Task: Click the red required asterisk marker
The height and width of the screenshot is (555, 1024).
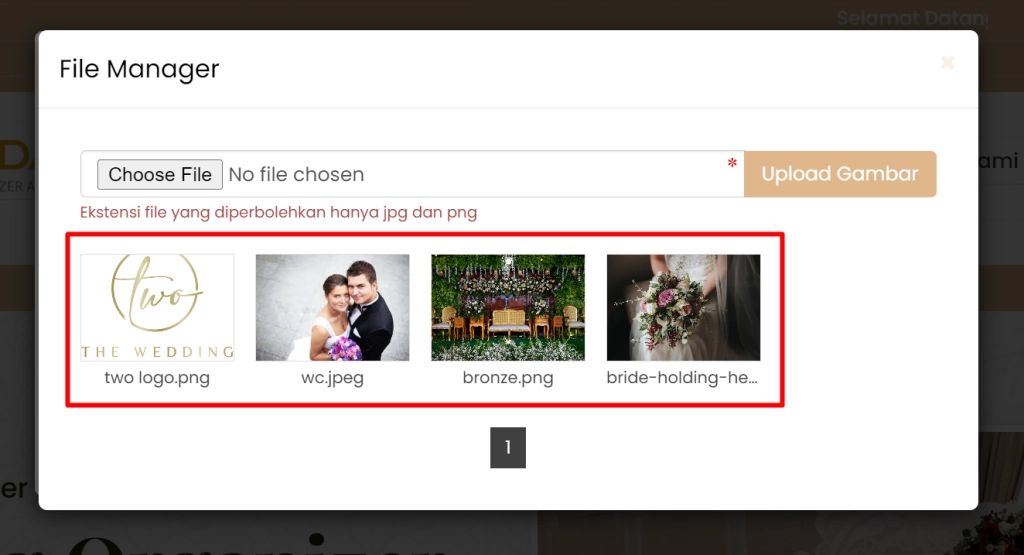Action: [732, 164]
